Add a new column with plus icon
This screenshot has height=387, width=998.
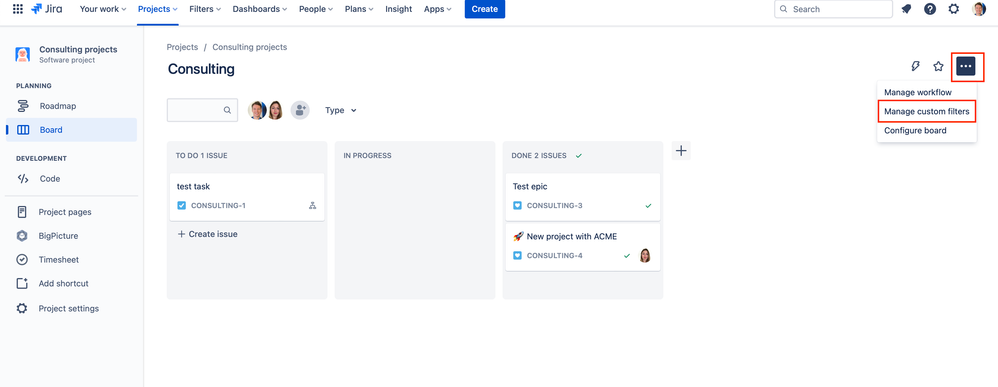tap(681, 151)
